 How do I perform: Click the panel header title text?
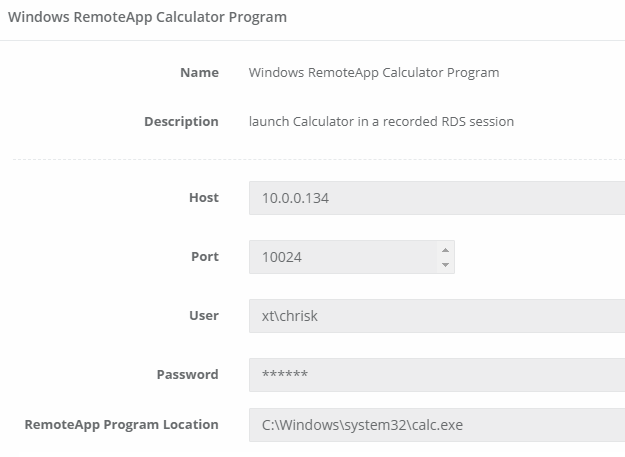(x=147, y=17)
